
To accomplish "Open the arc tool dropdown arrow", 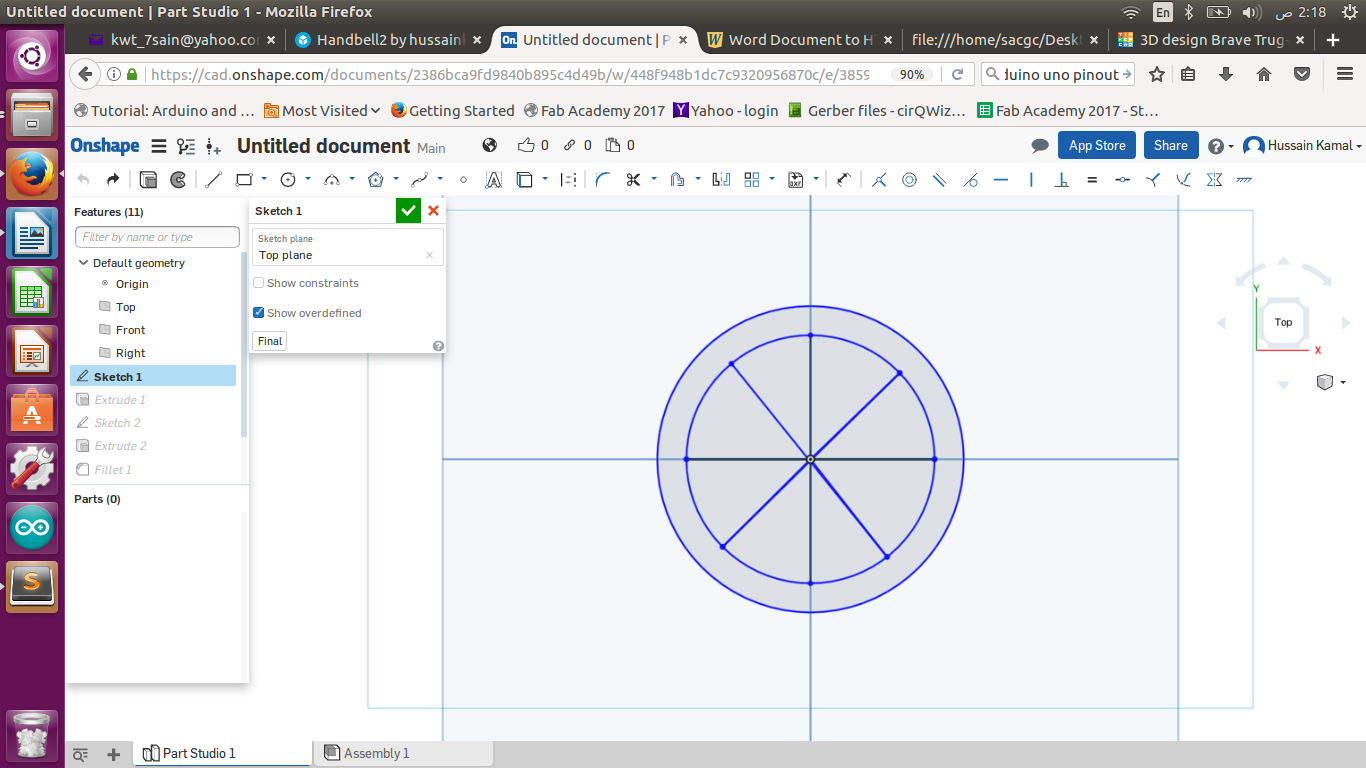I will pos(352,180).
